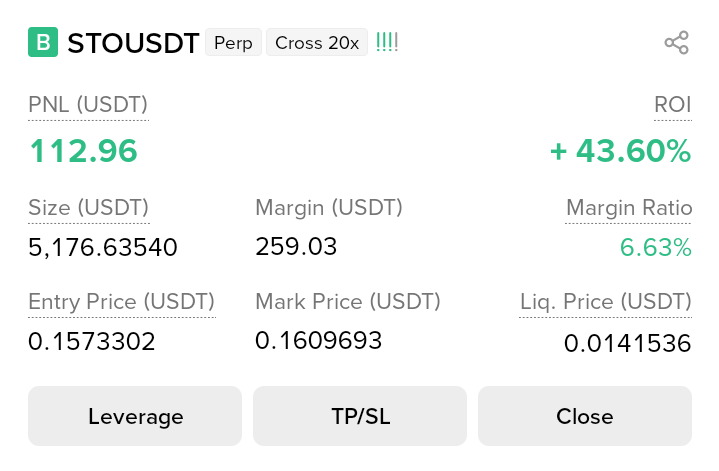This screenshot has width=719, height=471.
Task: Click the +43.60% ROI value
Action: pyautogui.click(x=620, y=151)
